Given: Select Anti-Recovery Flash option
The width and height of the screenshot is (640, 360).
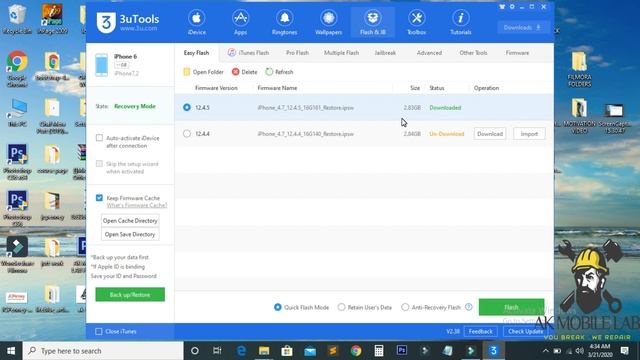Looking at the screenshot, I should point(405,307).
